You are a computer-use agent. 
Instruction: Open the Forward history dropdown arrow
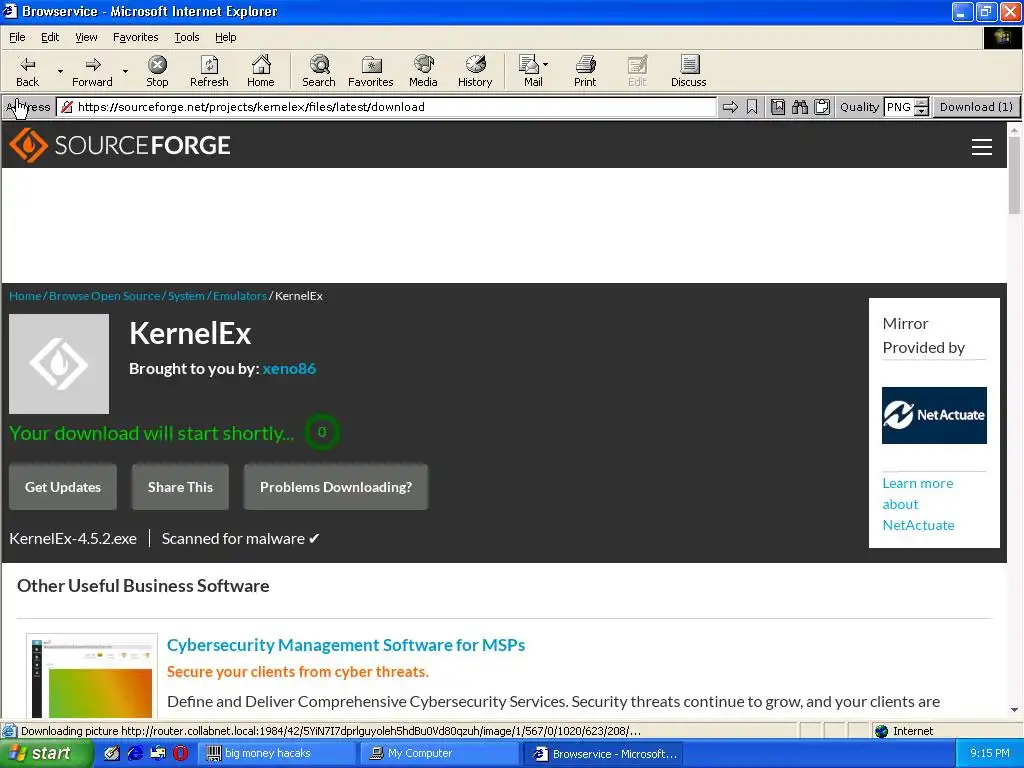click(x=125, y=71)
